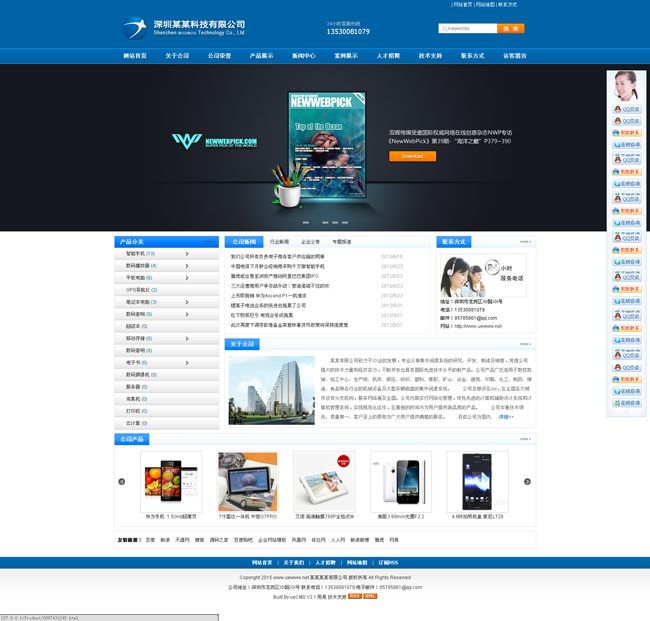The width and height of the screenshot is (650, 621).
Task: Open 打印机 product category
Action: [136, 411]
